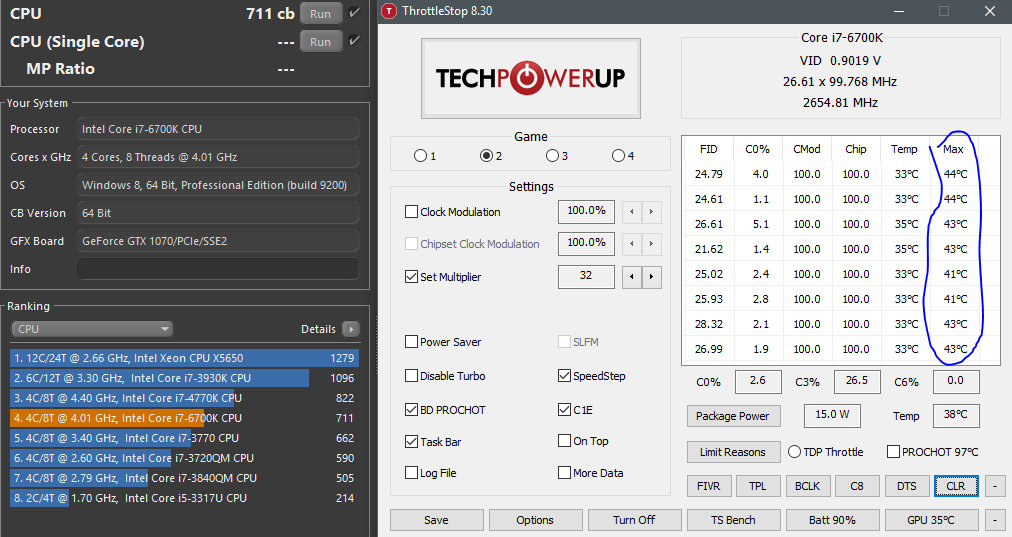The image size is (1012, 537).
Task: Open the FIVR window
Action: (709, 486)
